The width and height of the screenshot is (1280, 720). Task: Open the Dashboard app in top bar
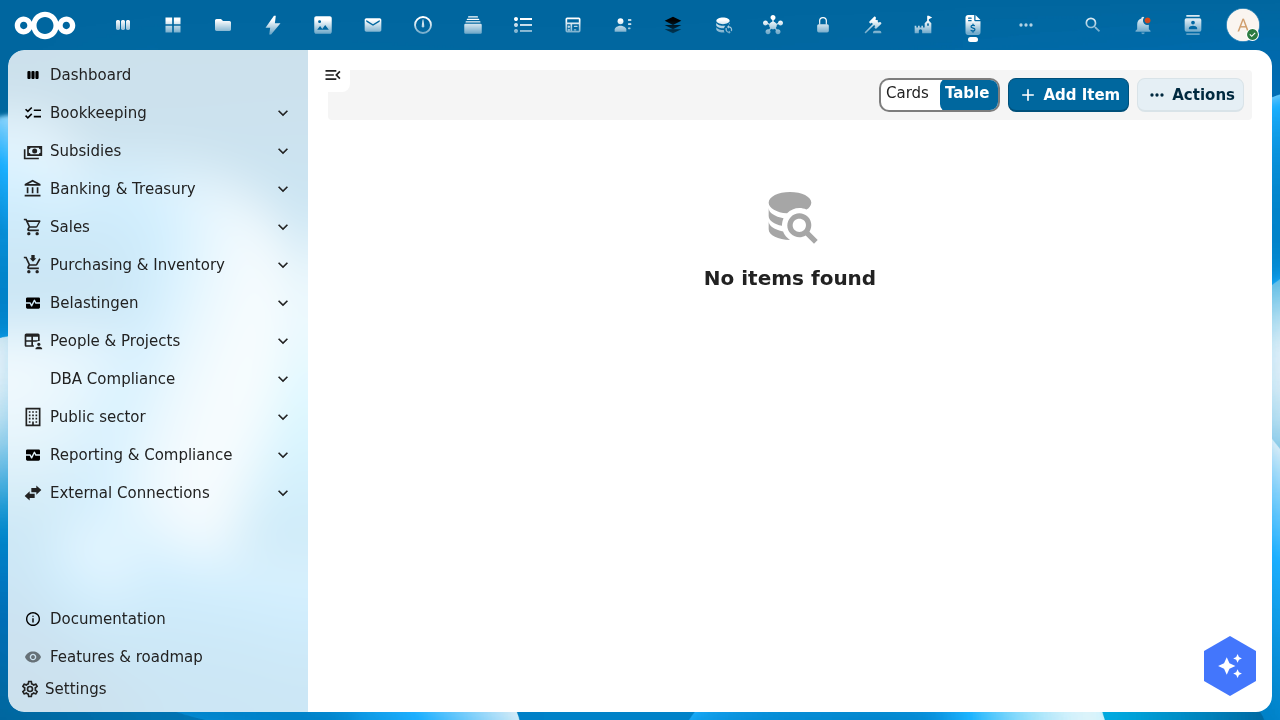click(x=123, y=25)
